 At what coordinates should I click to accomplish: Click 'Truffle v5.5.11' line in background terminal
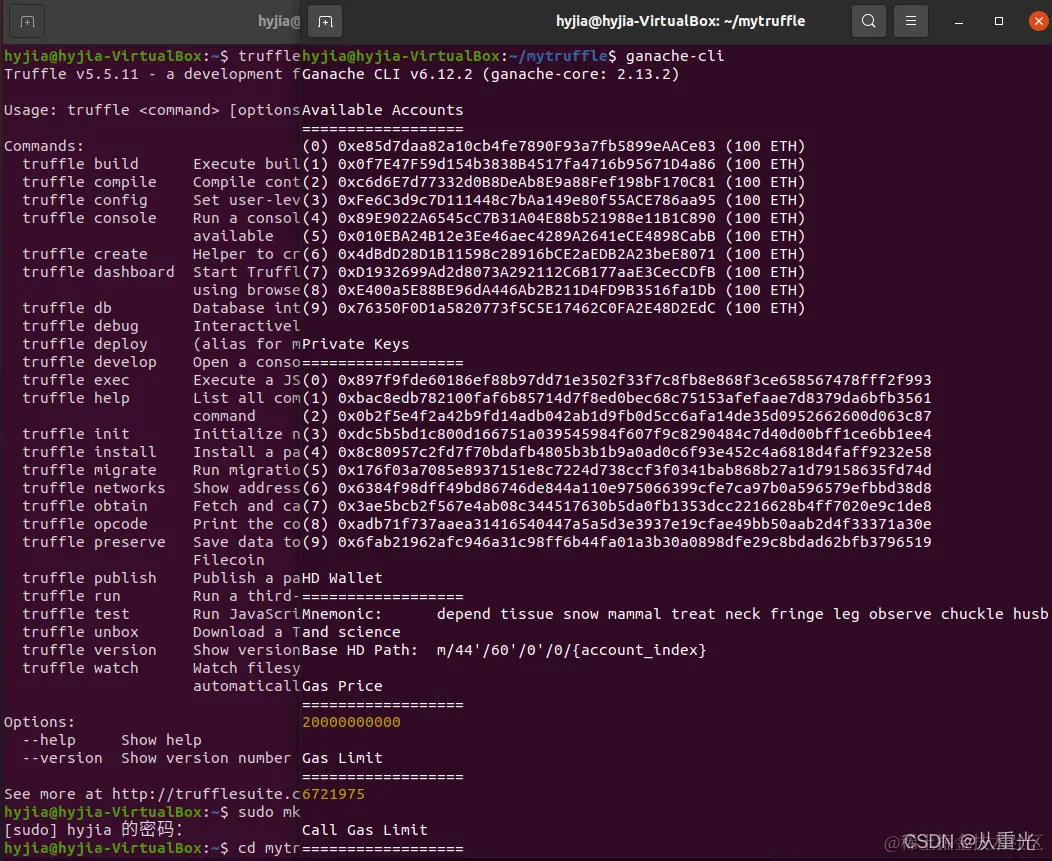[152, 74]
